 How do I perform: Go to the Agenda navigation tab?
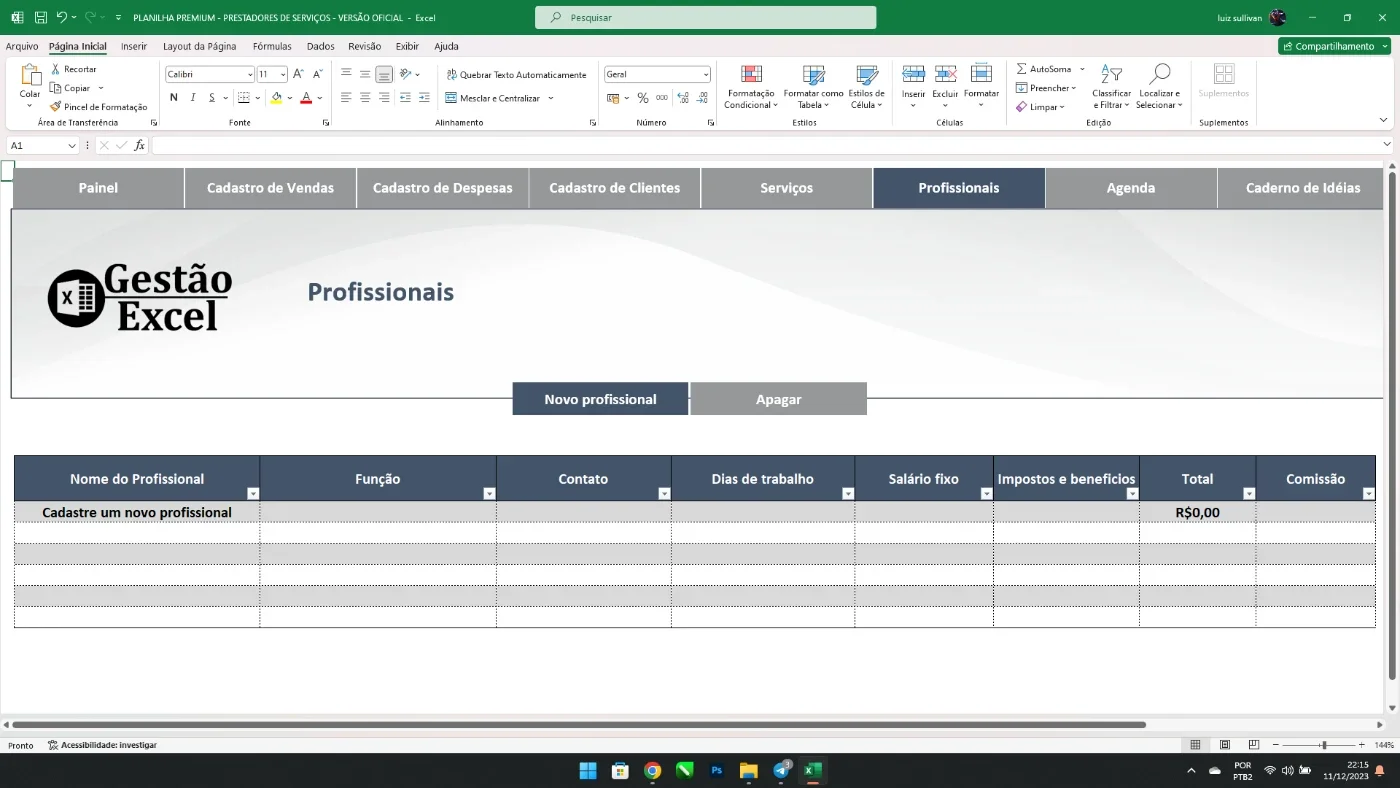click(x=1131, y=188)
